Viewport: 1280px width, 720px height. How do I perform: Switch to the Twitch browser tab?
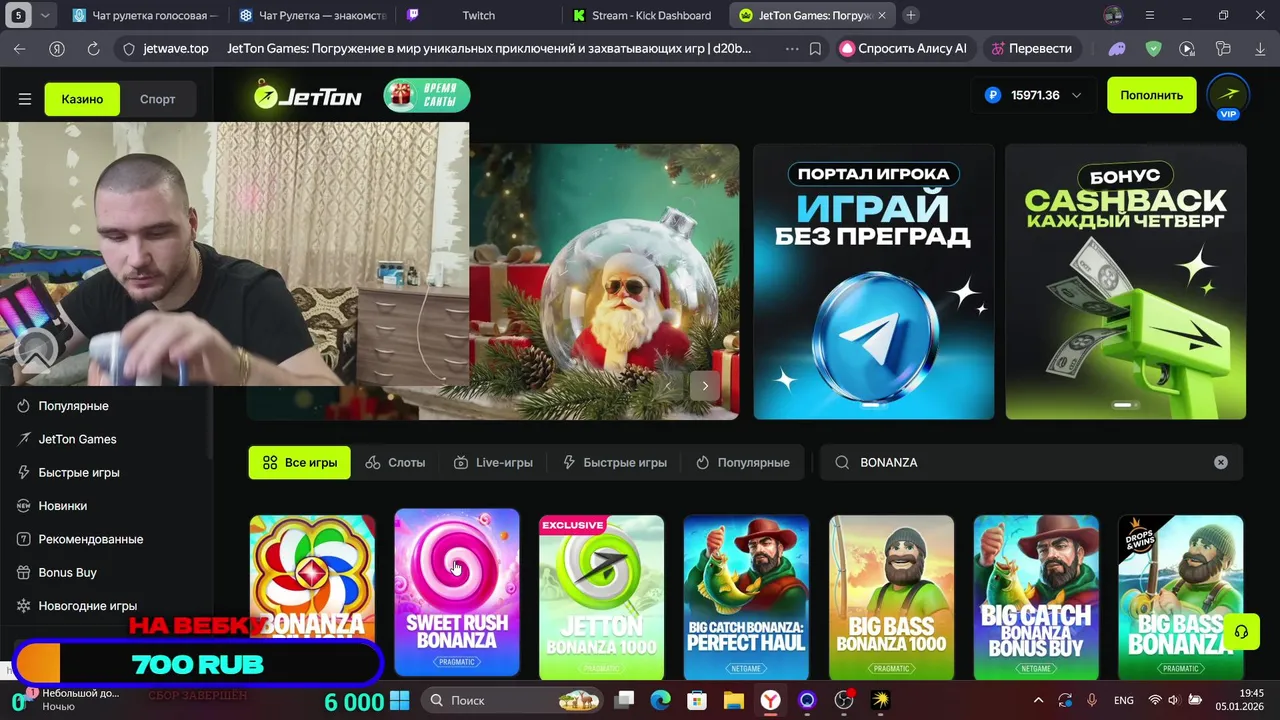click(x=478, y=15)
